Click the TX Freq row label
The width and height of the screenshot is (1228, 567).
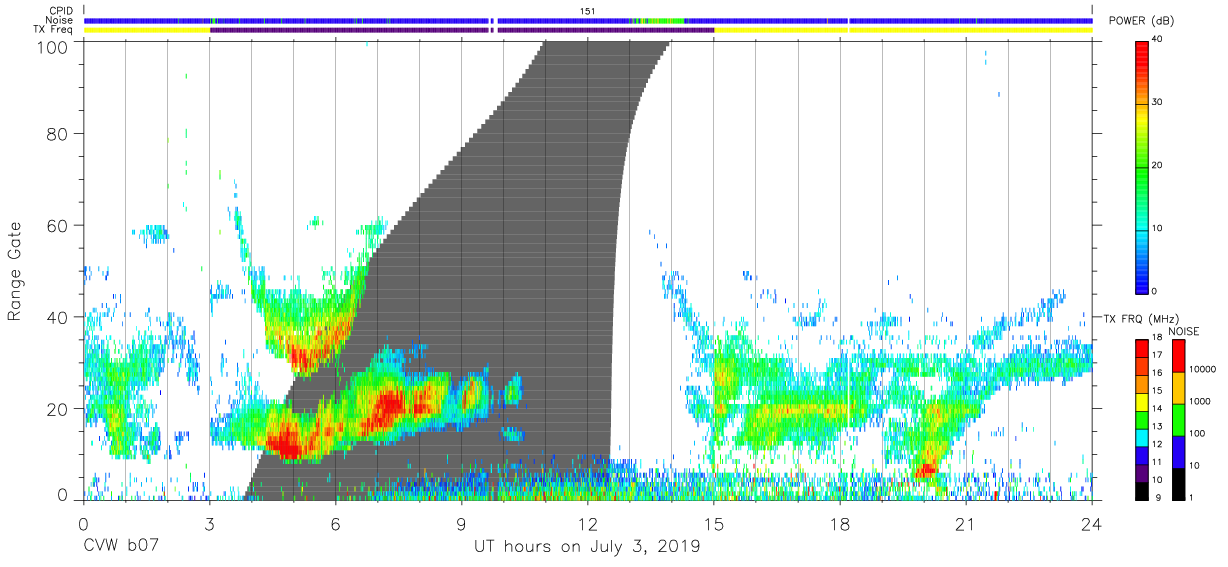click(52, 30)
